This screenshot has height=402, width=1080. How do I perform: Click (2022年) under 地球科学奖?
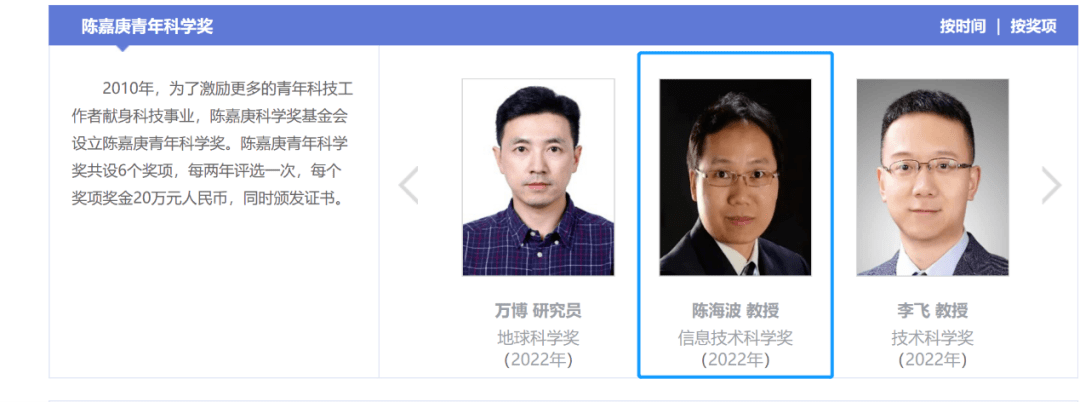[x=538, y=359]
